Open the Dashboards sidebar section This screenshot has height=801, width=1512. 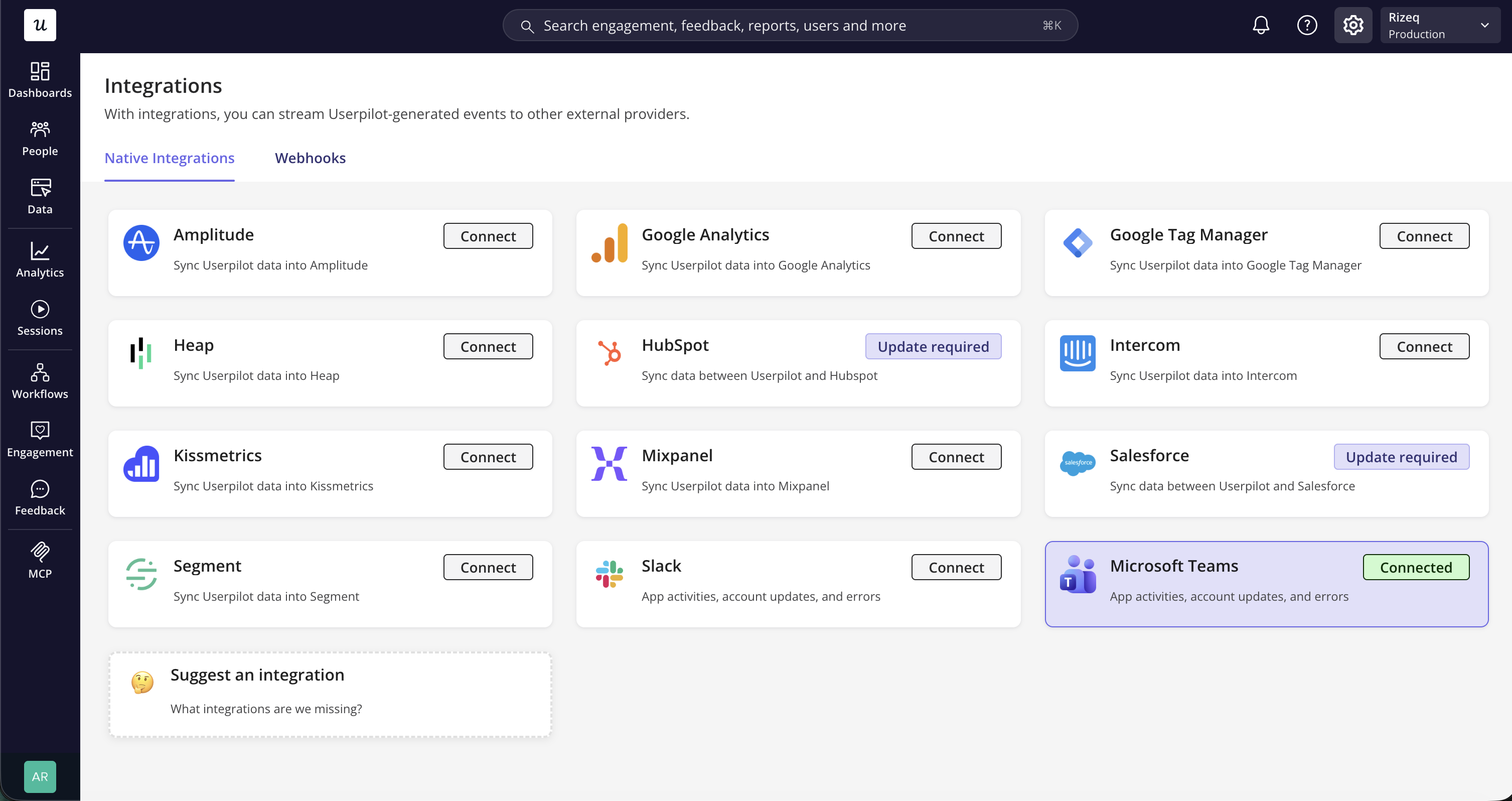click(40, 80)
